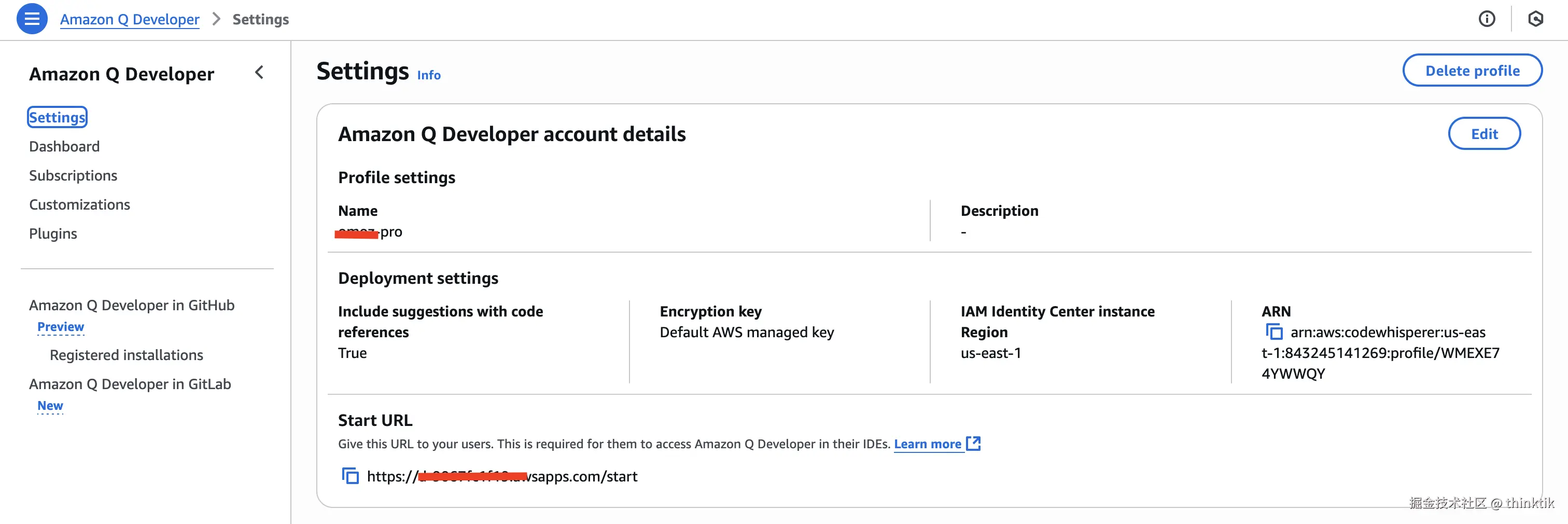This screenshot has height=524, width=1568.
Task: Open Amazon Q Developer in GitLab
Action: [x=130, y=384]
